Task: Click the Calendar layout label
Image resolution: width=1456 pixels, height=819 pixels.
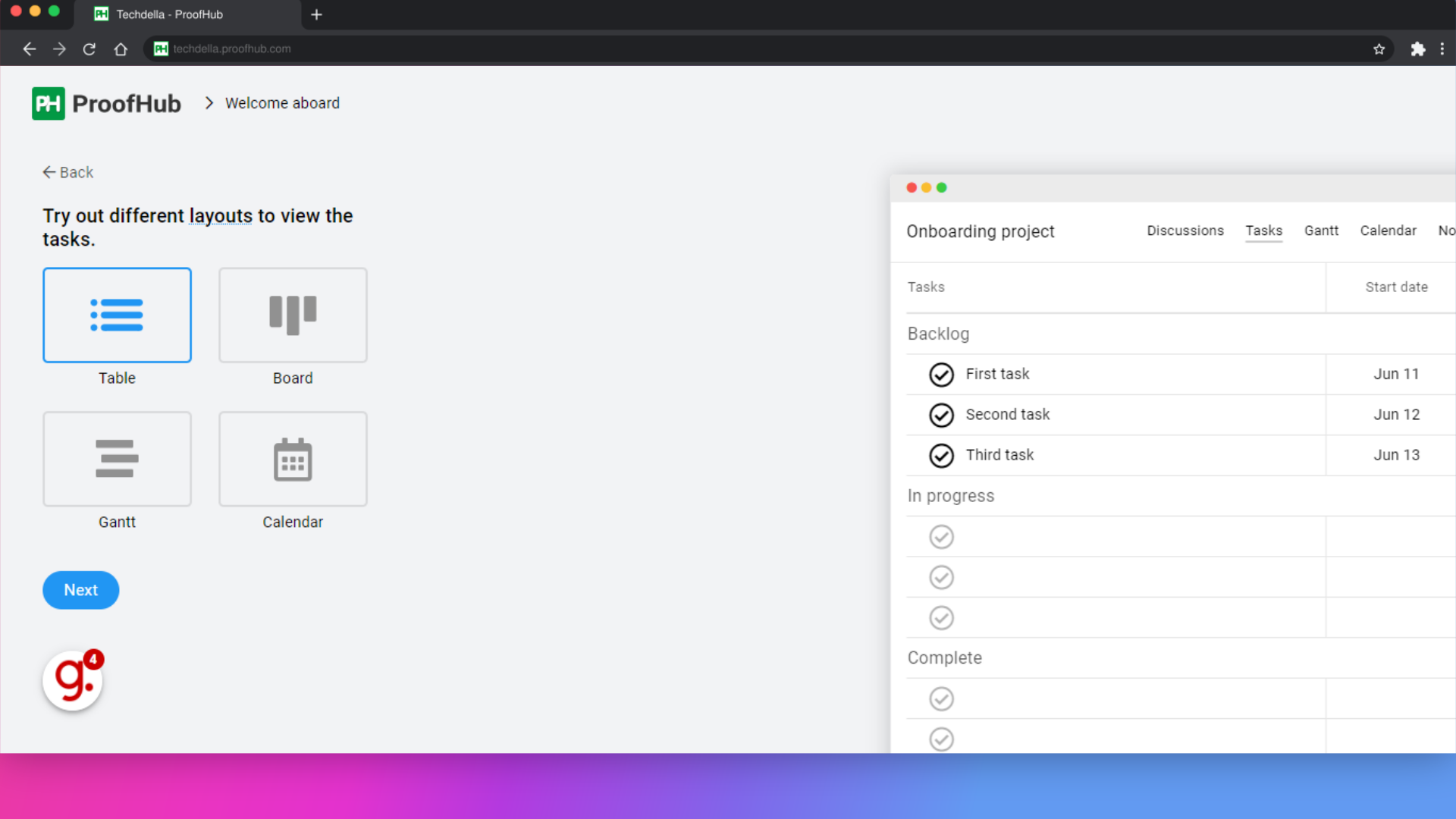Action: [293, 522]
